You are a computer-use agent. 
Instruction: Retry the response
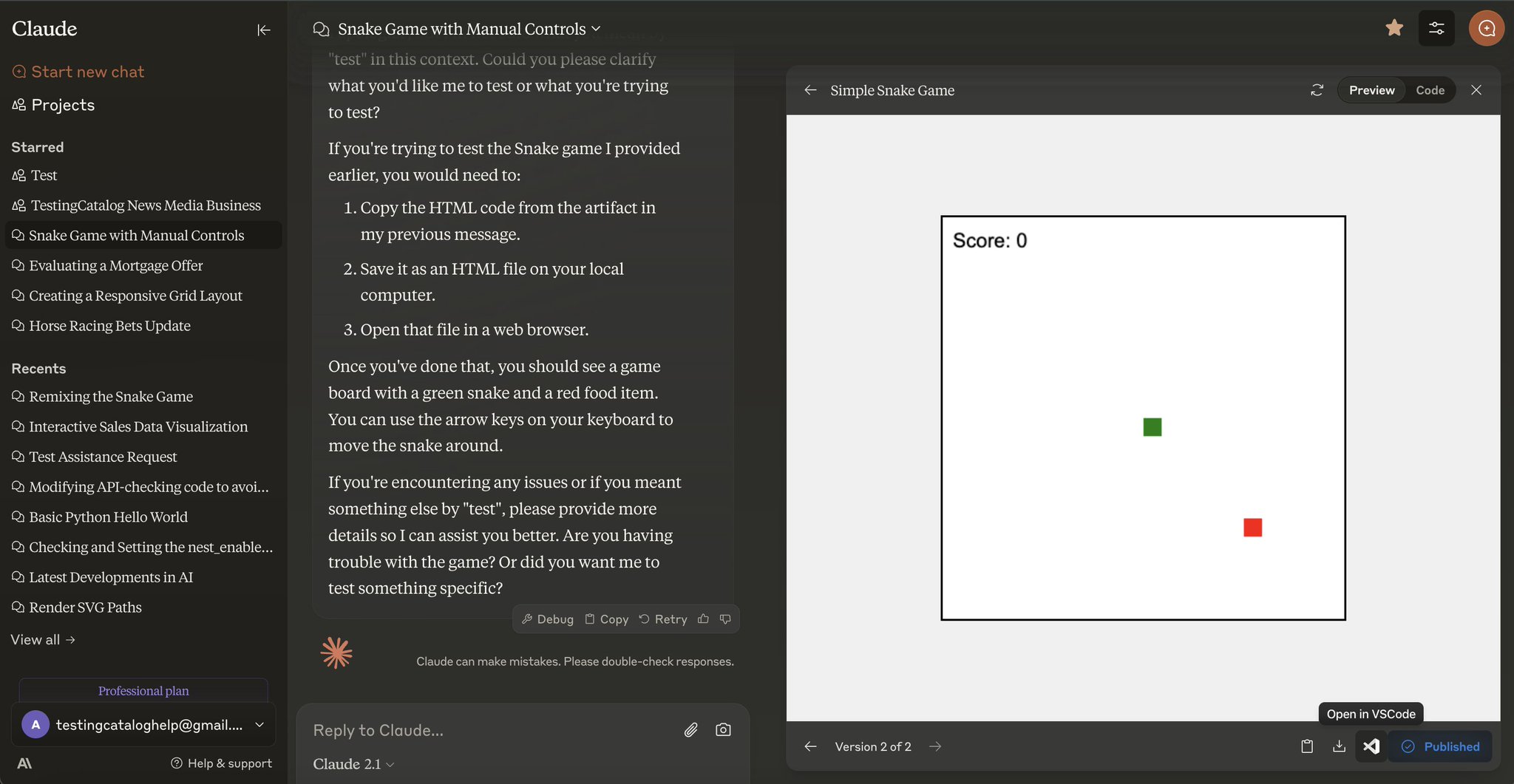(x=663, y=619)
